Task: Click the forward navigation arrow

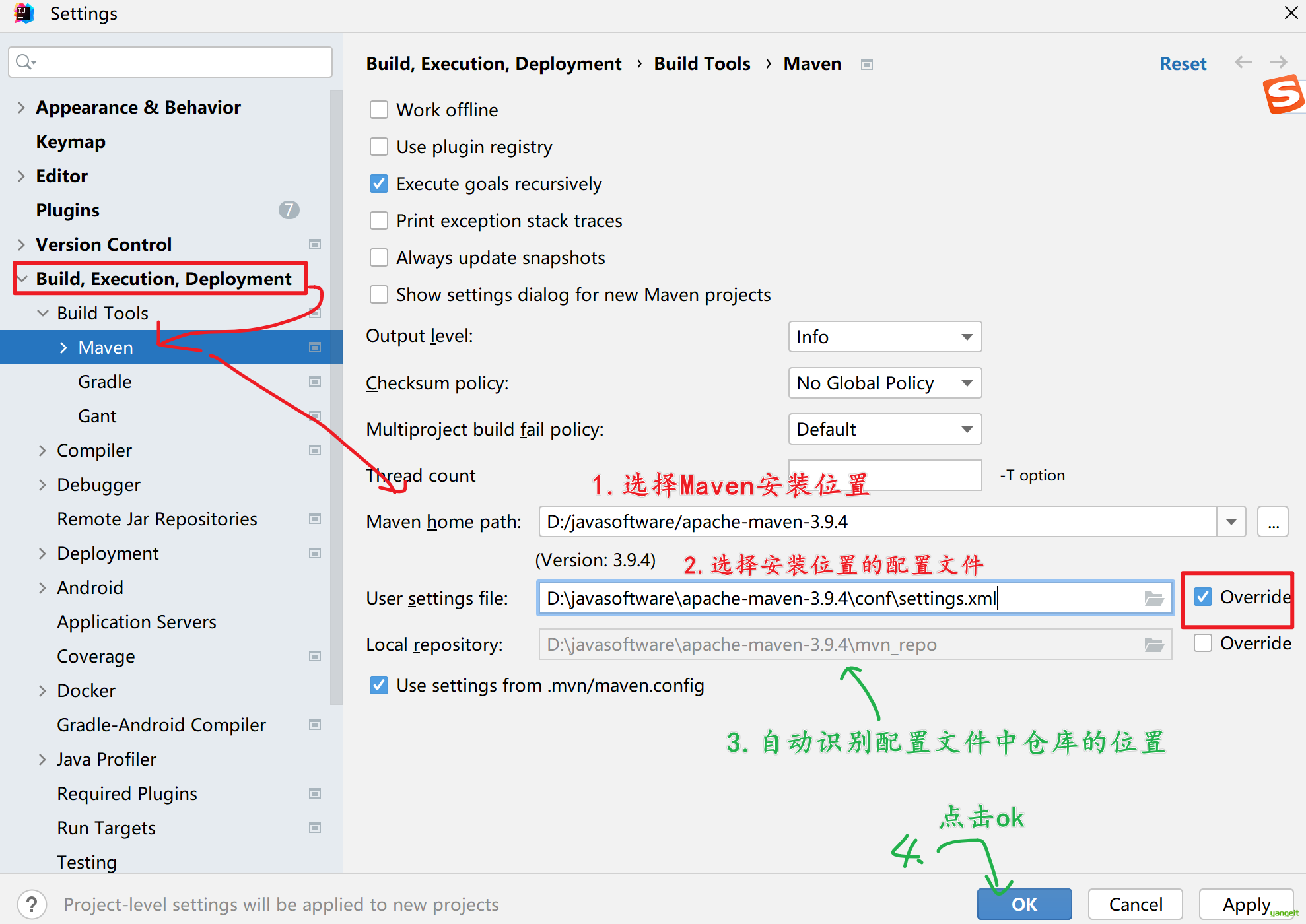Action: click(1279, 62)
